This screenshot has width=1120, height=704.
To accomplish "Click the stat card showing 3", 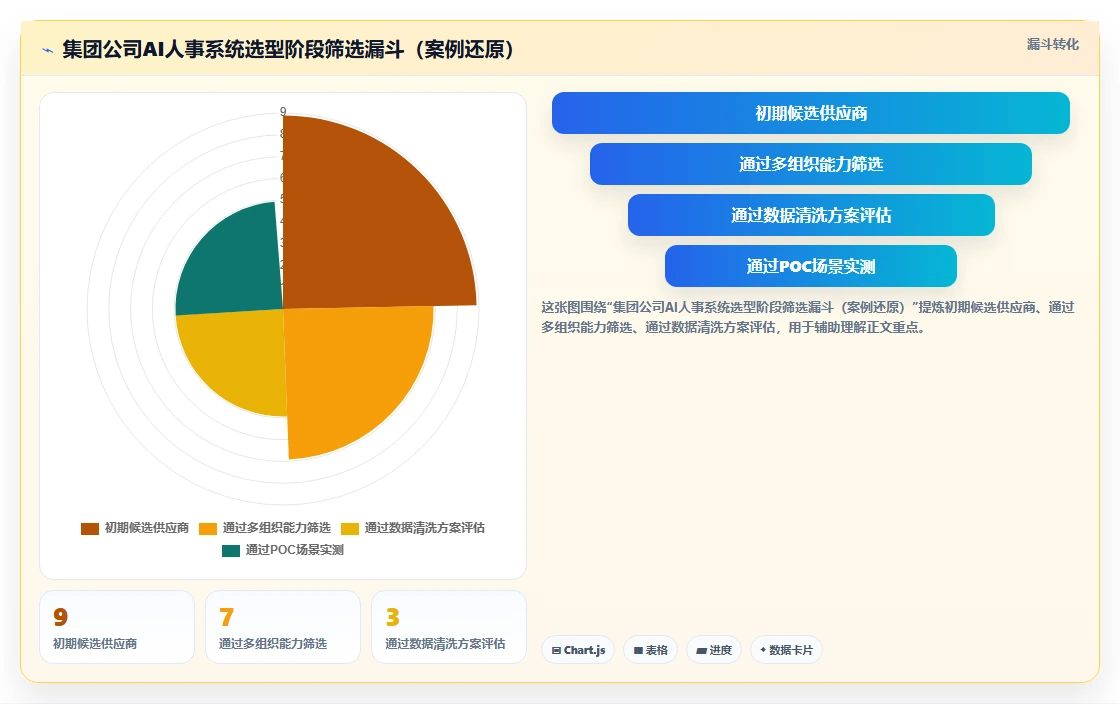I will [449, 627].
